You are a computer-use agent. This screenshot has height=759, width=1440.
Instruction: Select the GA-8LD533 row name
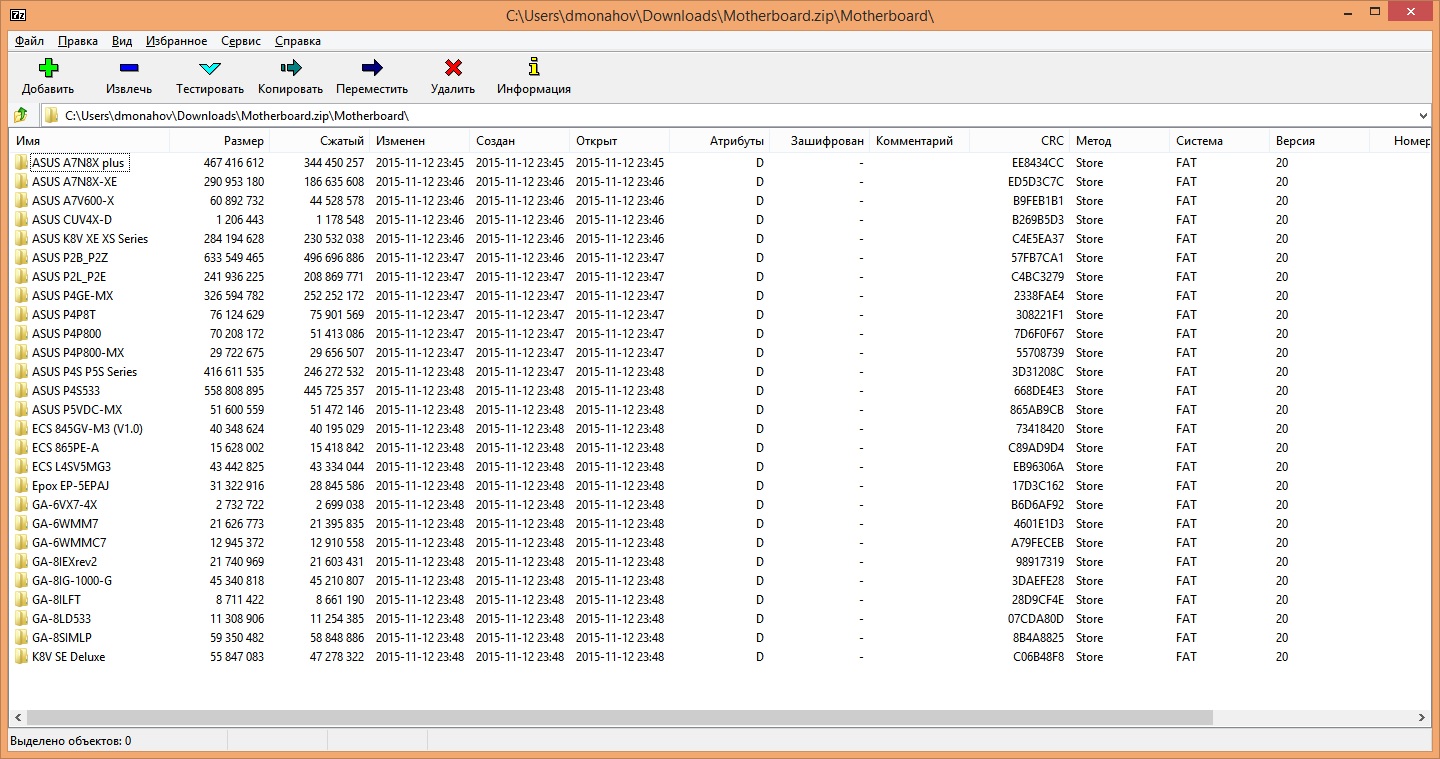[61, 618]
